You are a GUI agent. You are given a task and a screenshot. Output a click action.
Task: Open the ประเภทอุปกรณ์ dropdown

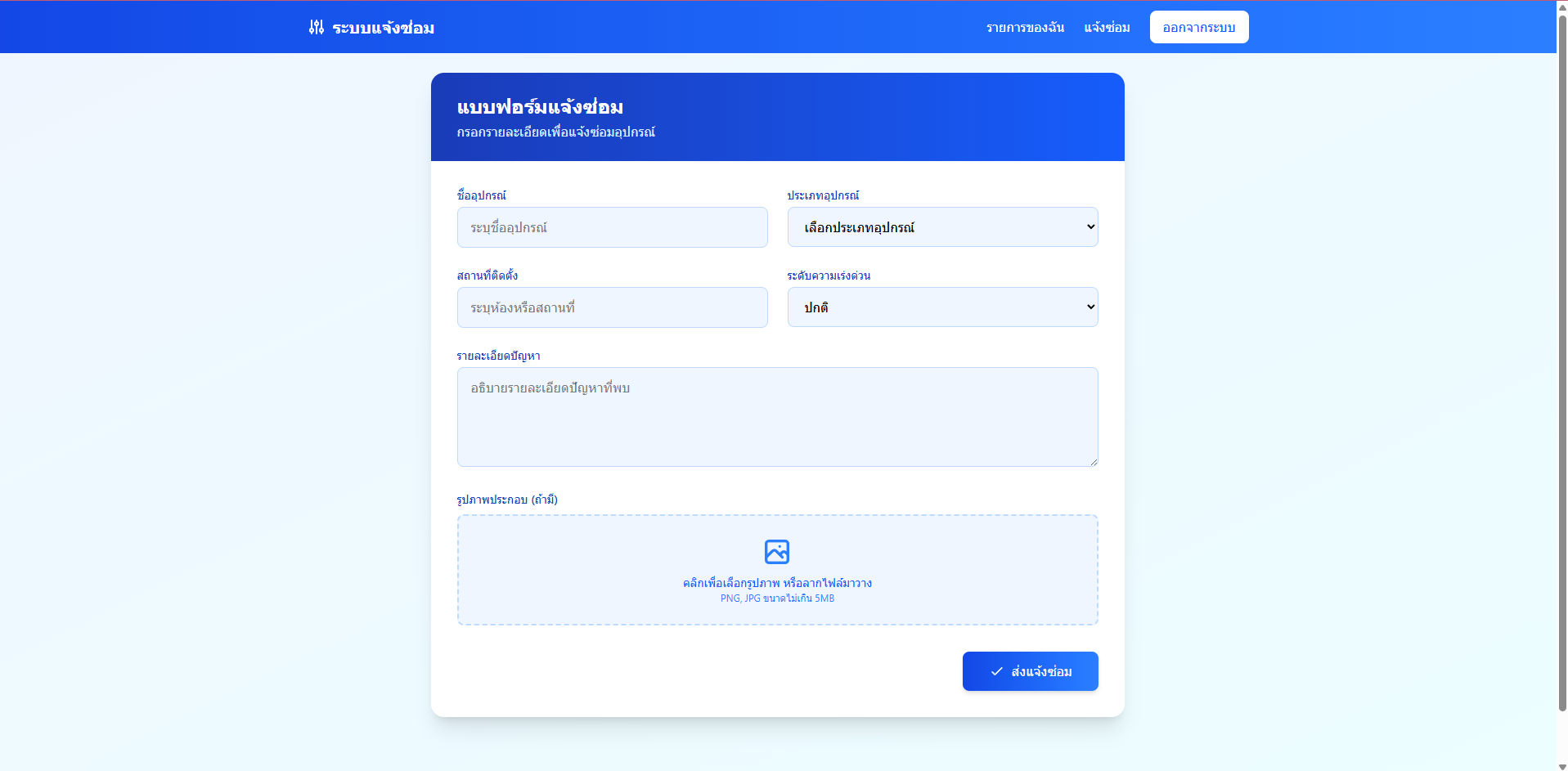(x=942, y=227)
